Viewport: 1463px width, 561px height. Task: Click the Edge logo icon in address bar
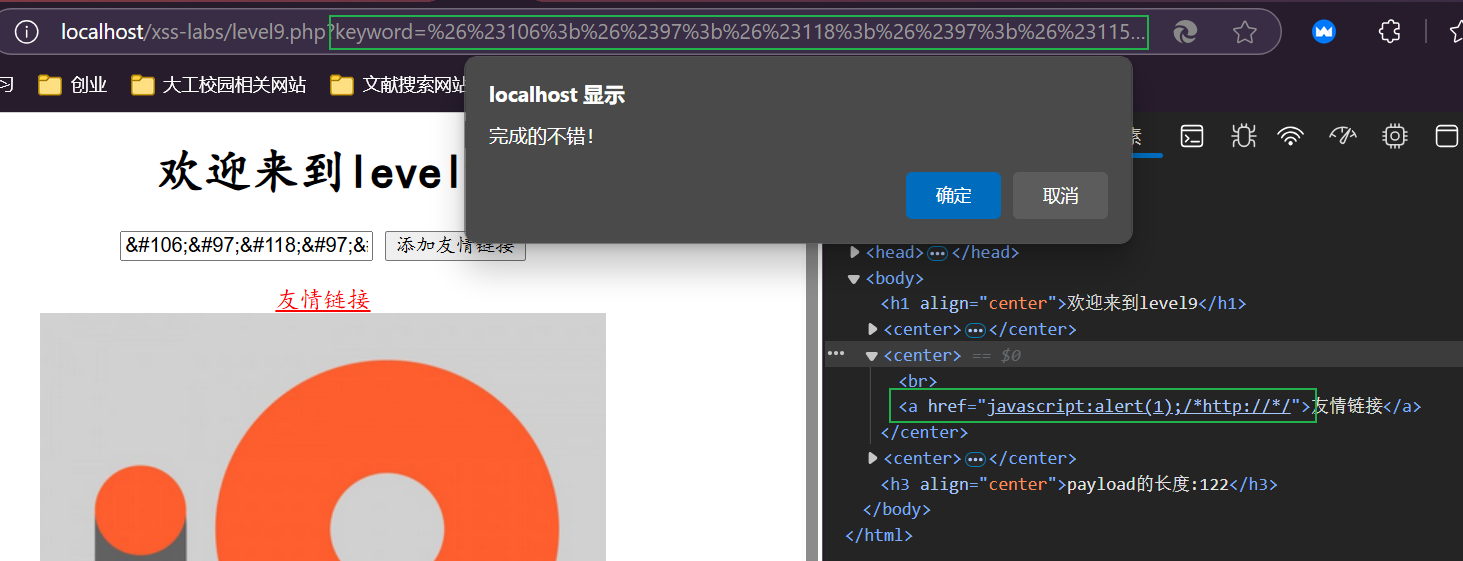tap(1185, 32)
